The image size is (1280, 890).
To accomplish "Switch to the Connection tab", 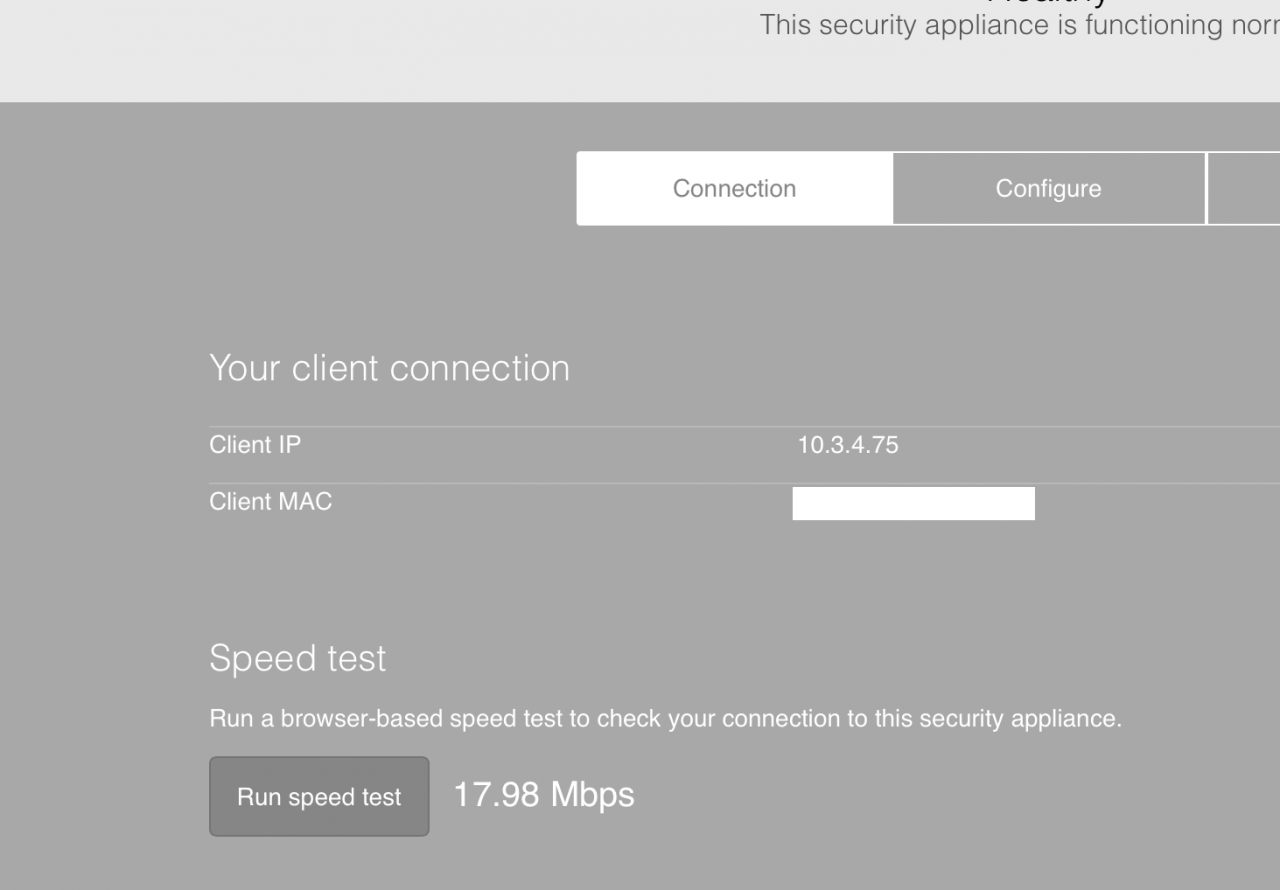I will coord(734,189).
